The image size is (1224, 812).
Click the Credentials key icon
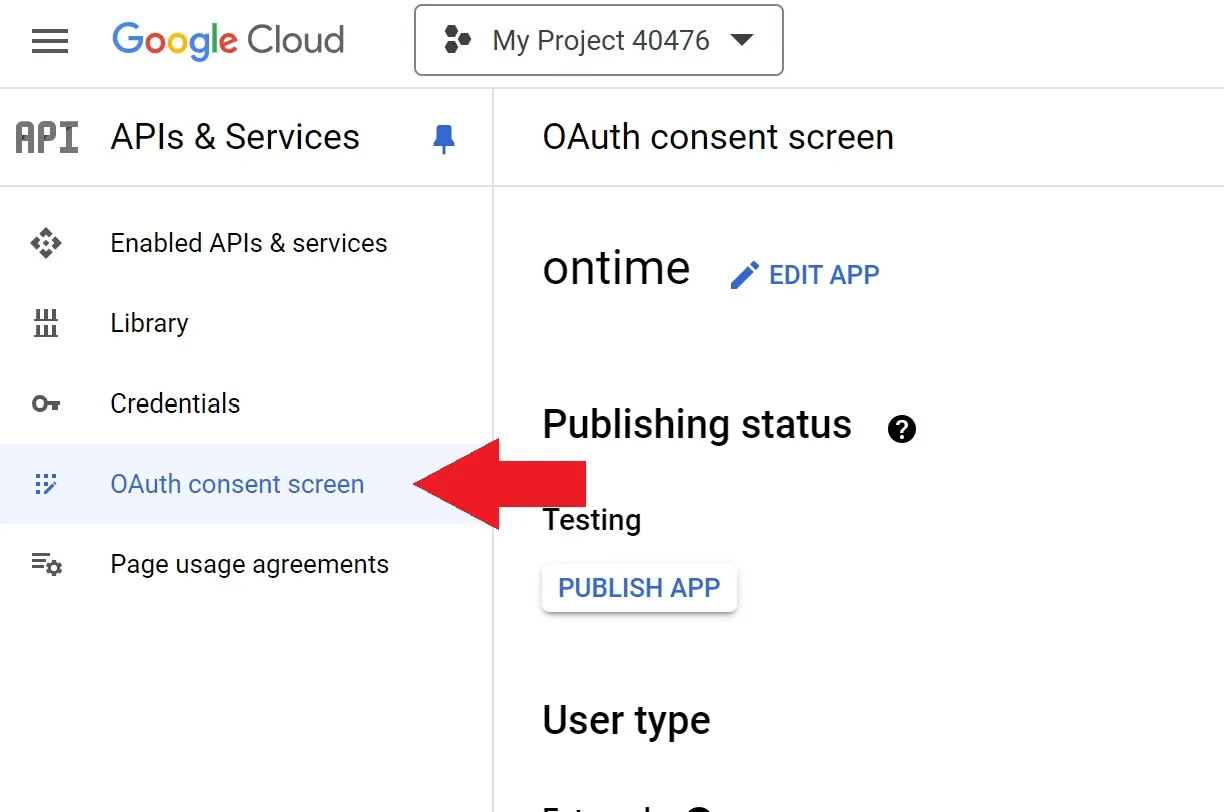[x=46, y=404]
